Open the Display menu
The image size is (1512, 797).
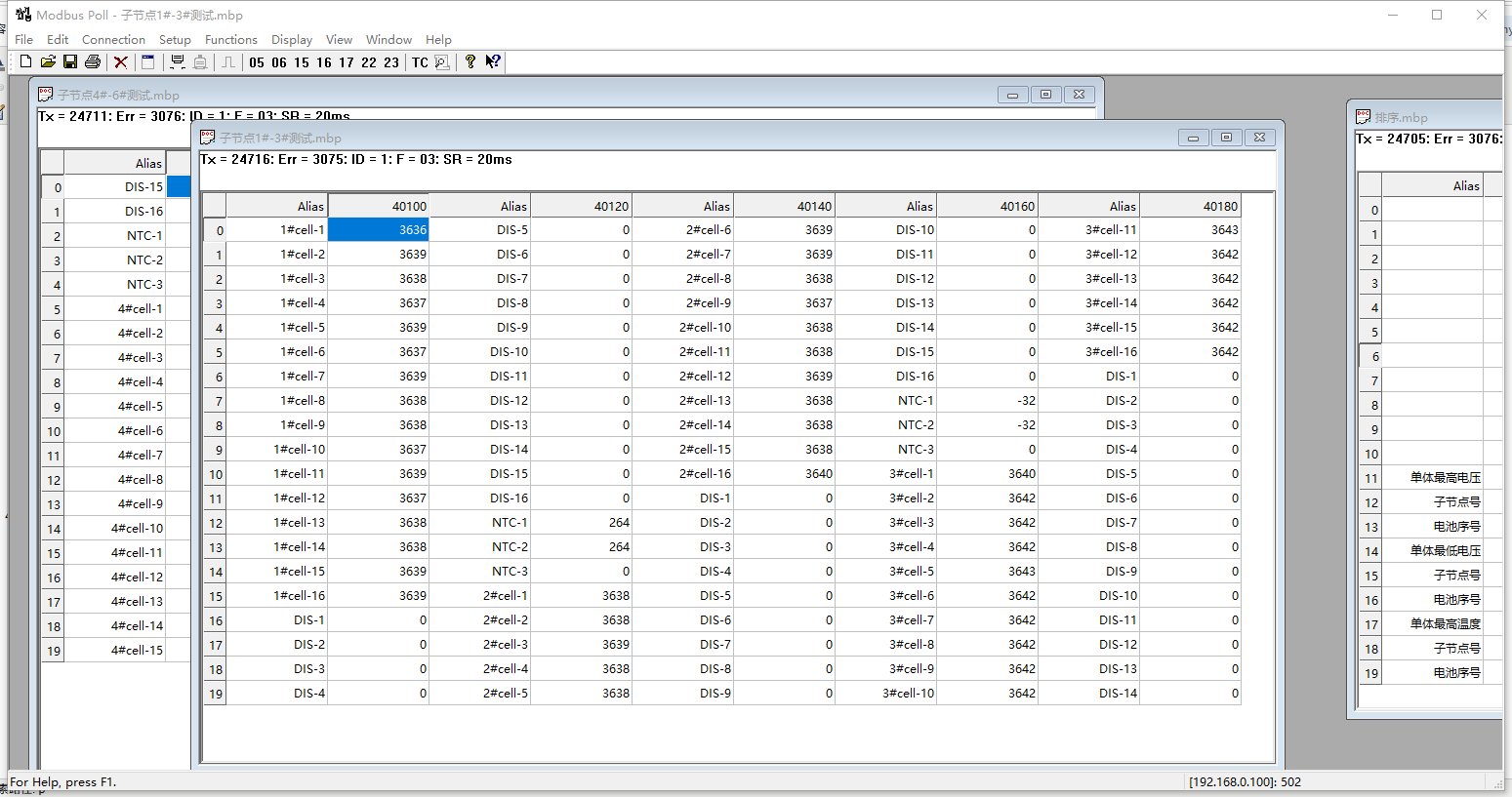click(292, 39)
